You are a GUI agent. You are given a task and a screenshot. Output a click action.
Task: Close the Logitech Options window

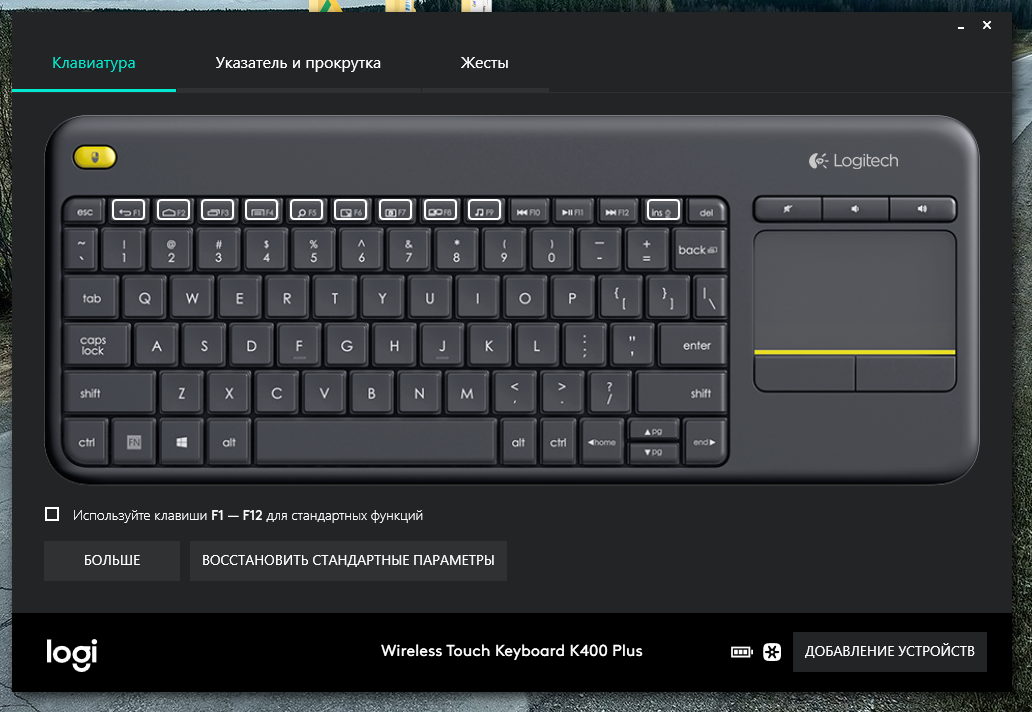(x=987, y=25)
